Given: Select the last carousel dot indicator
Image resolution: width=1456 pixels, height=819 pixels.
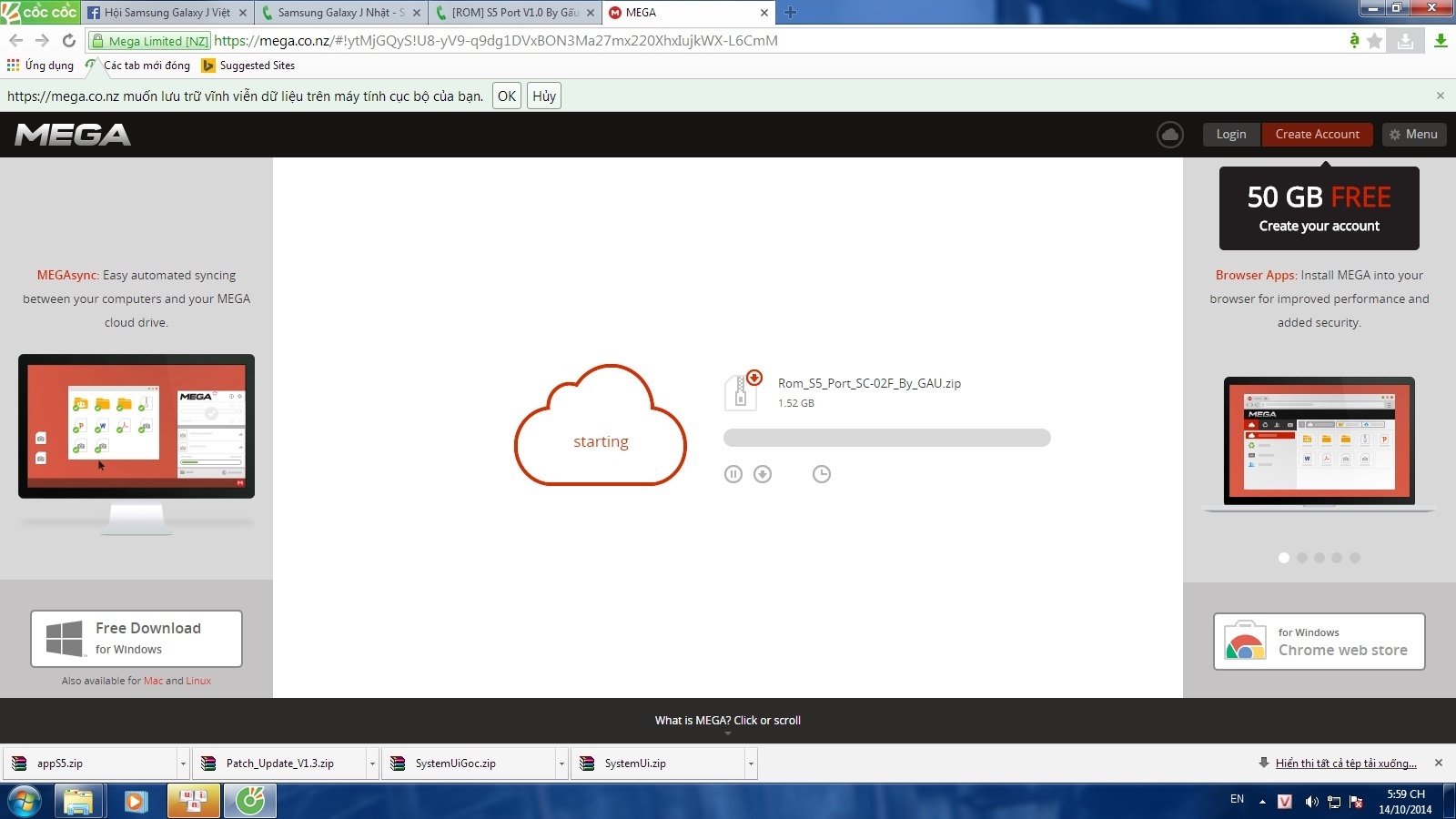Looking at the screenshot, I should [1355, 558].
